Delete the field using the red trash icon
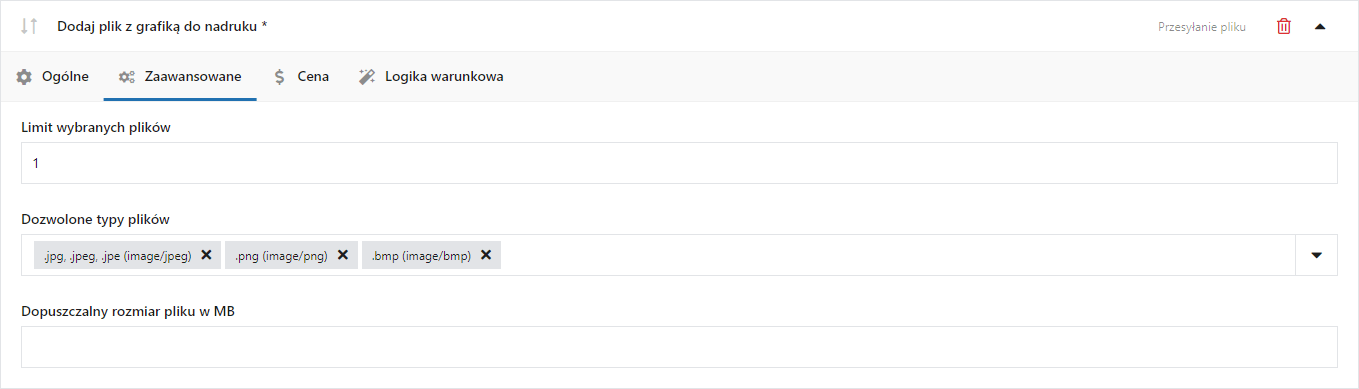Screen dimensions: 1359x389 [1284, 27]
